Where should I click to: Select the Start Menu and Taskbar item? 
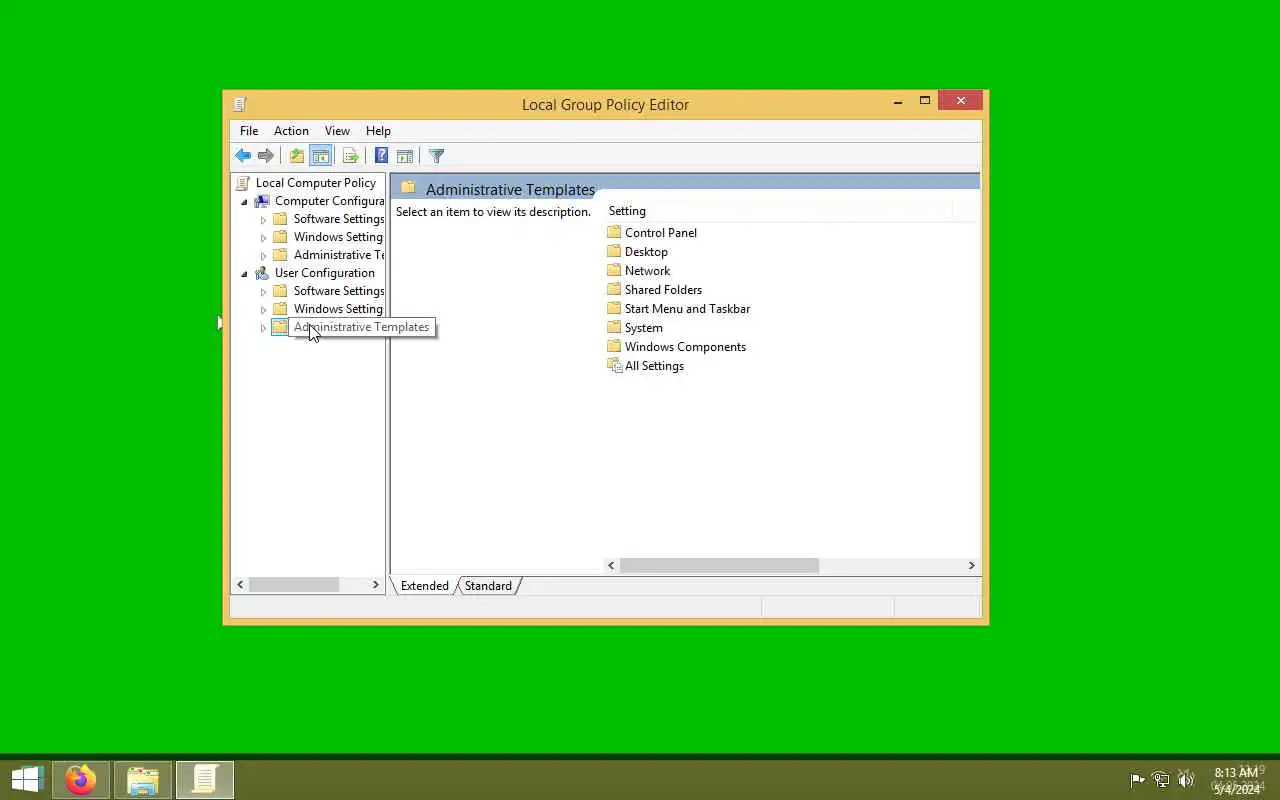(687, 309)
